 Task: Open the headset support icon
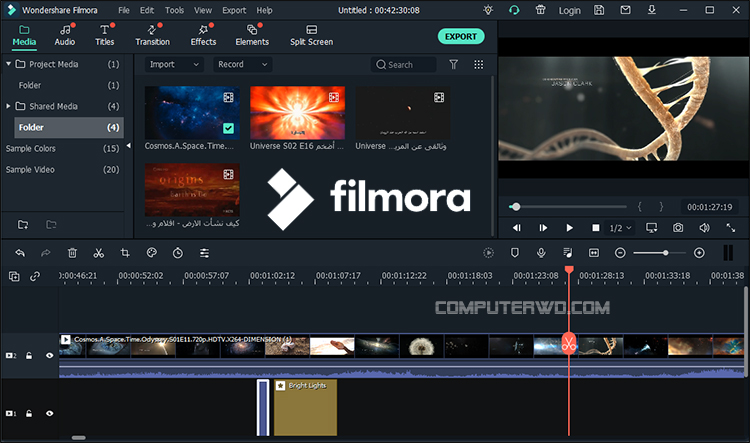pyautogui.click(x=514, y=10)
